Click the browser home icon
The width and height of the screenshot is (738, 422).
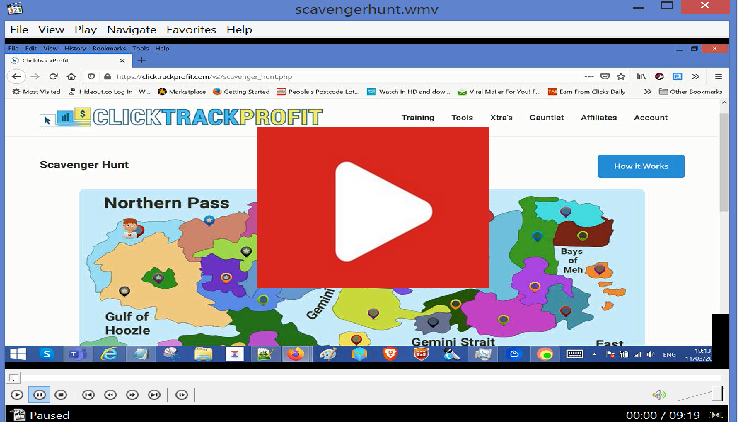(71, 76)
